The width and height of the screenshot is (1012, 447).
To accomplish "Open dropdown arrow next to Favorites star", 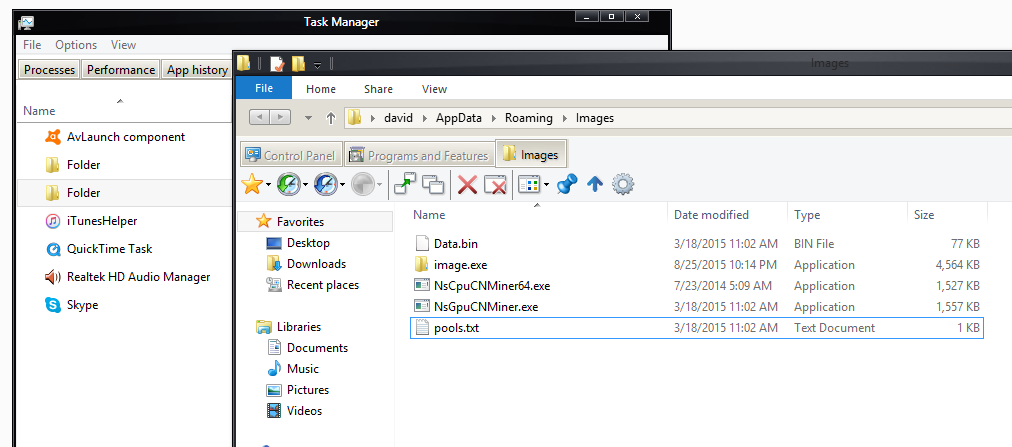I will (x=267, y=186).
